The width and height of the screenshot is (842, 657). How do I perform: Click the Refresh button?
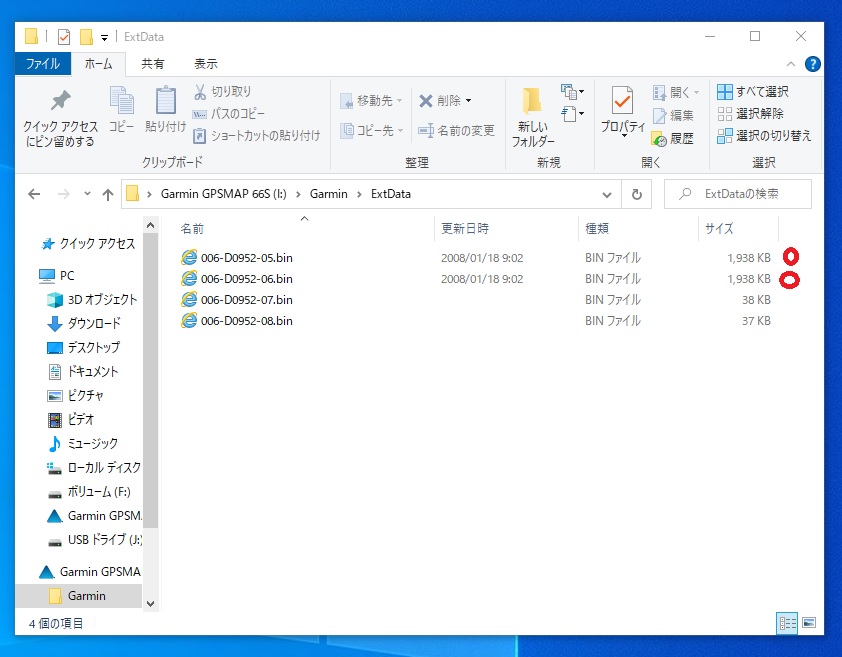coord(636,194)
